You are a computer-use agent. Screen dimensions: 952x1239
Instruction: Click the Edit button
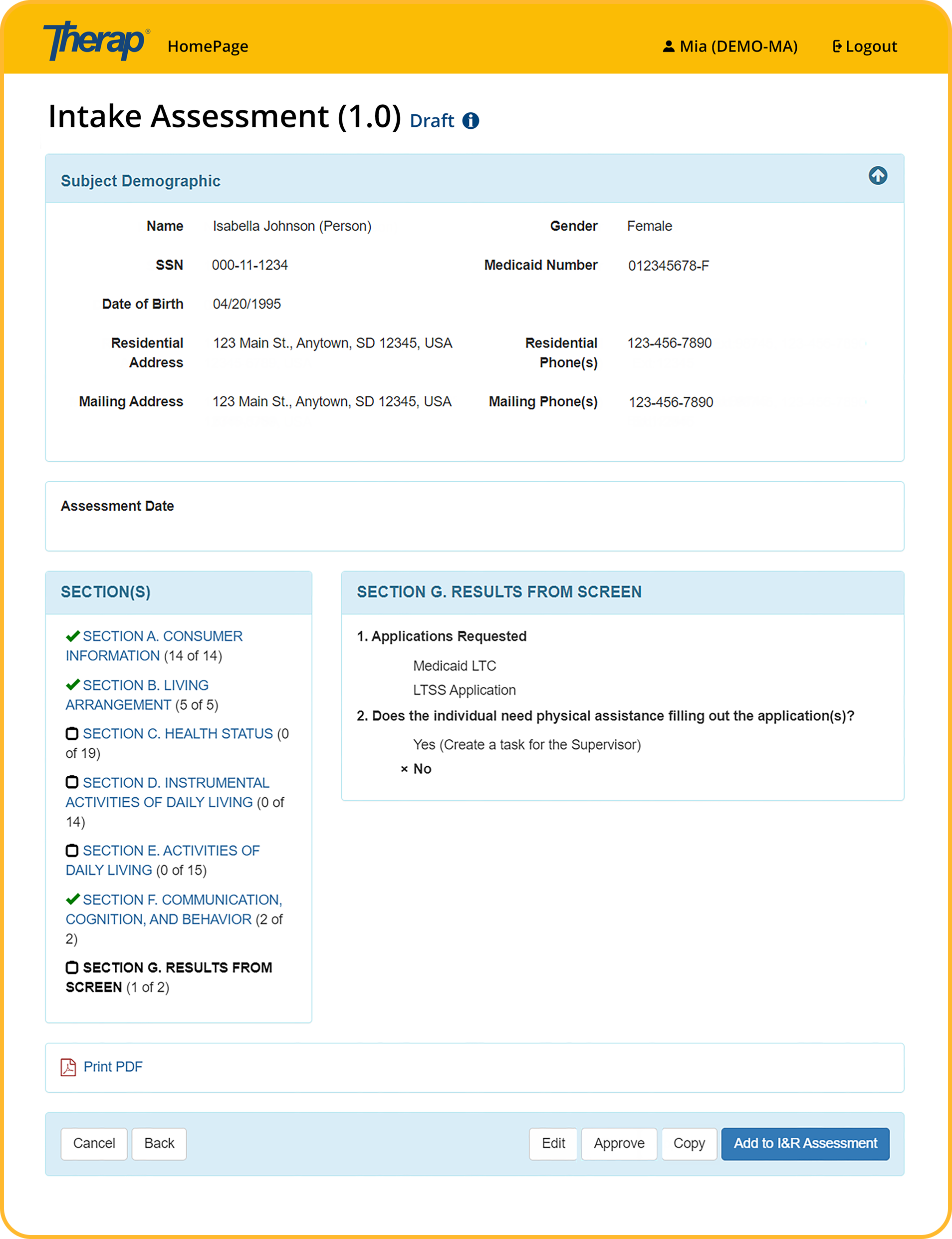[x=553, y=1144]
